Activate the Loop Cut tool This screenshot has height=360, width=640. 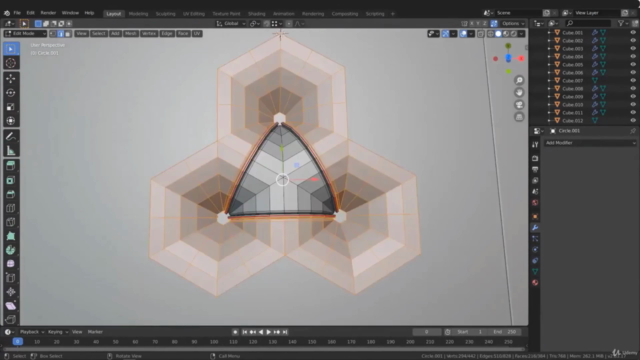click(11, 208)
